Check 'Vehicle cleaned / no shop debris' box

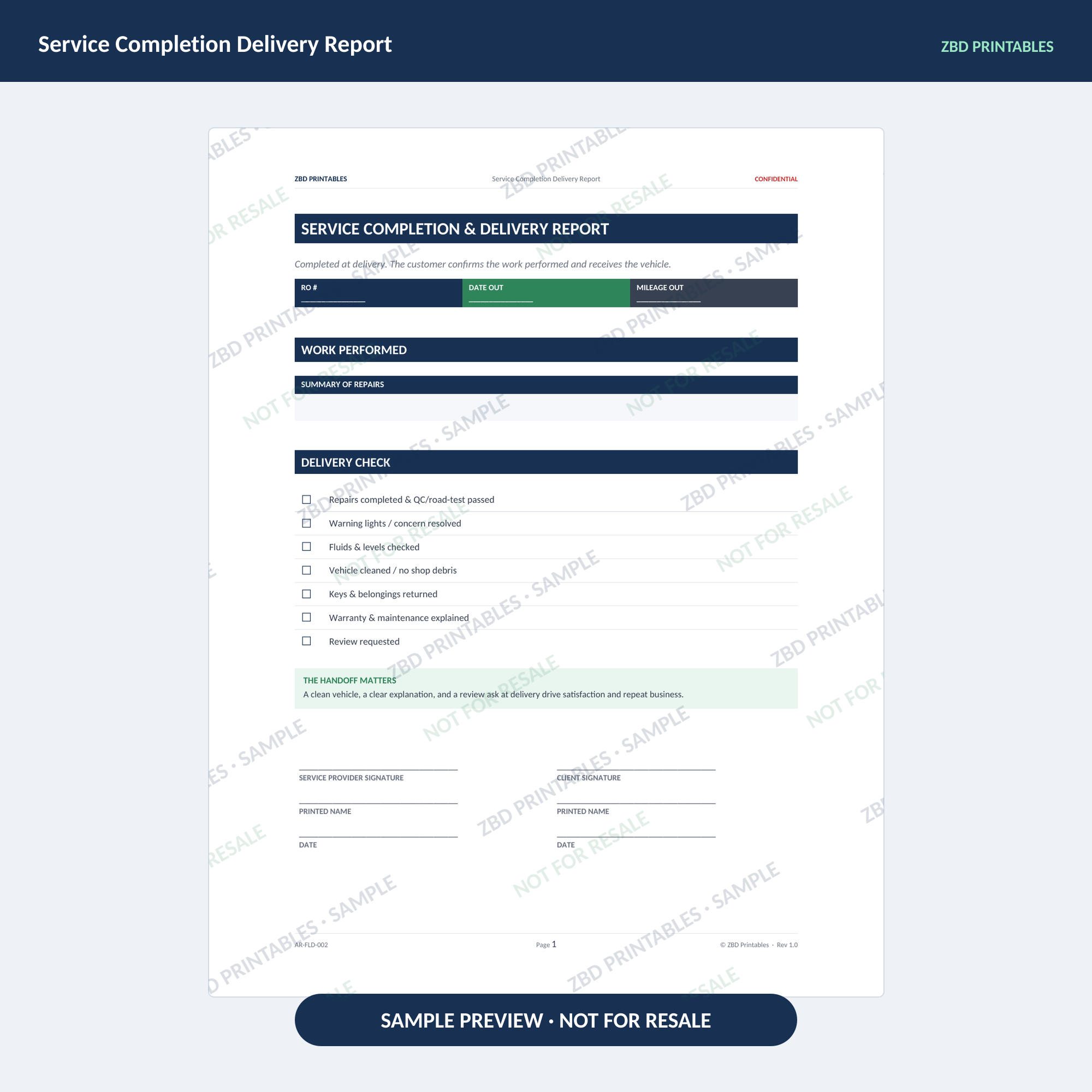click(306, 571)
